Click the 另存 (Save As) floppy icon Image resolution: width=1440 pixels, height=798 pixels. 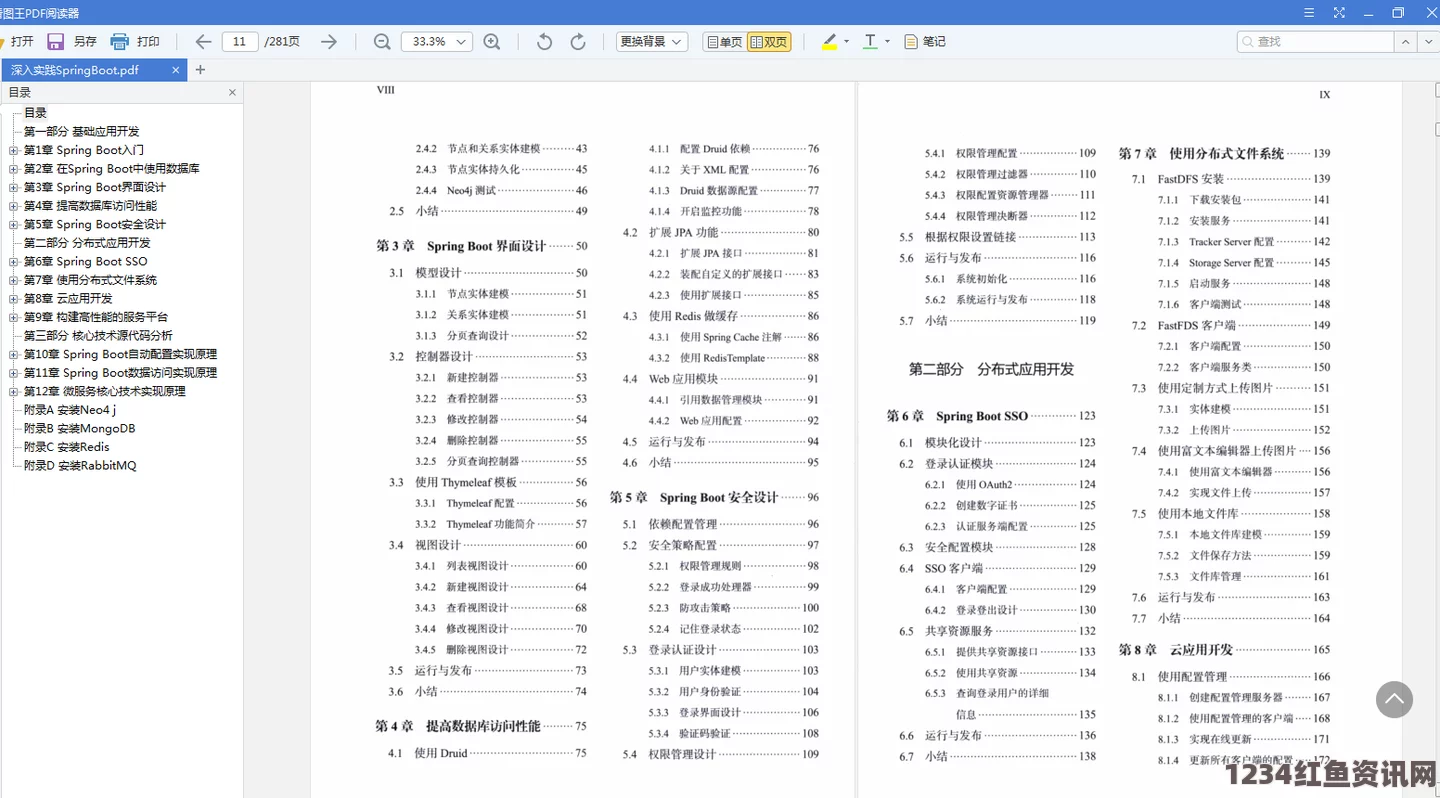click(x=56, y=41)
